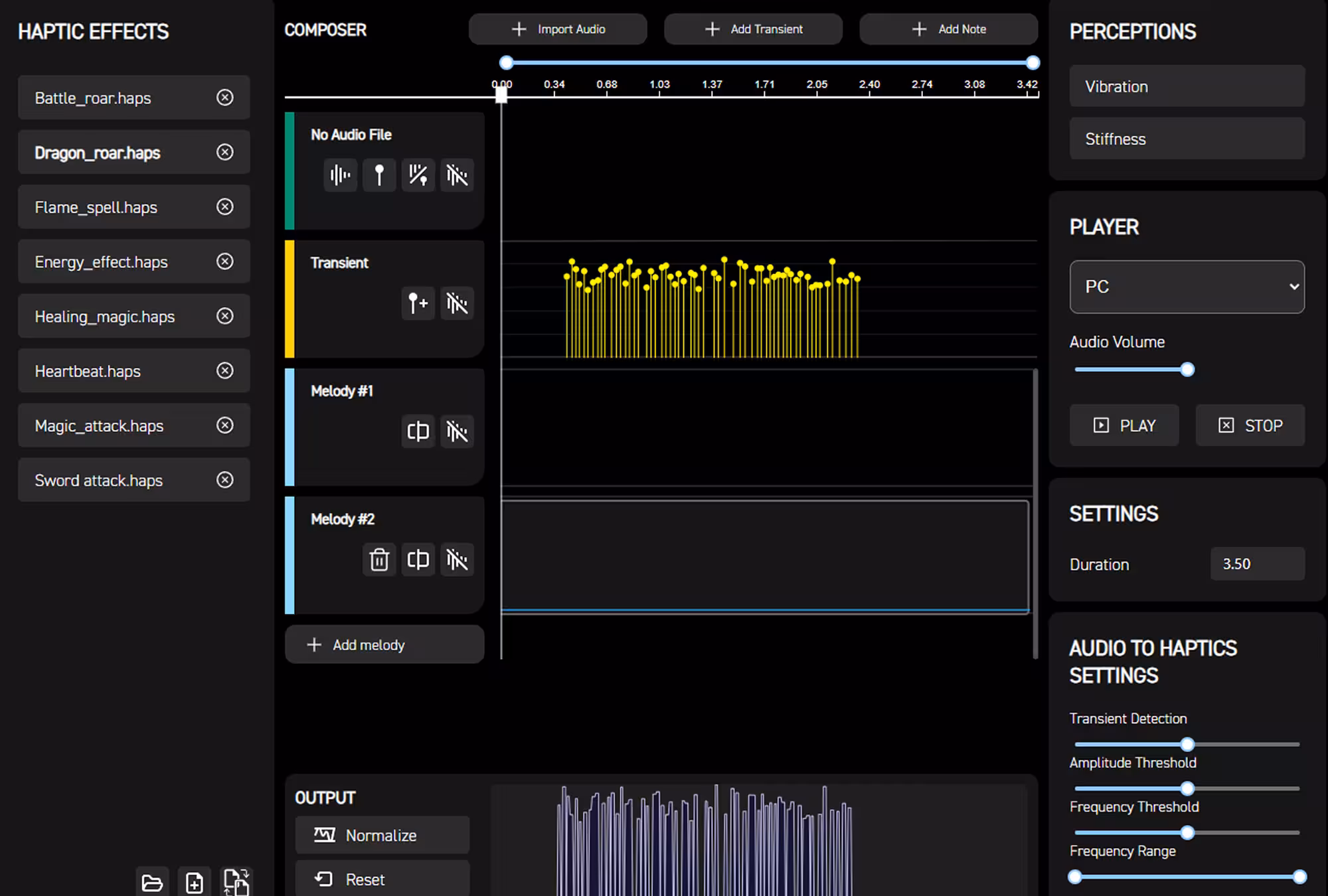Click the add-transient pin icon in Transient track
The height and width of the screenshot is (896, 1328).
(x=418, y=303)
